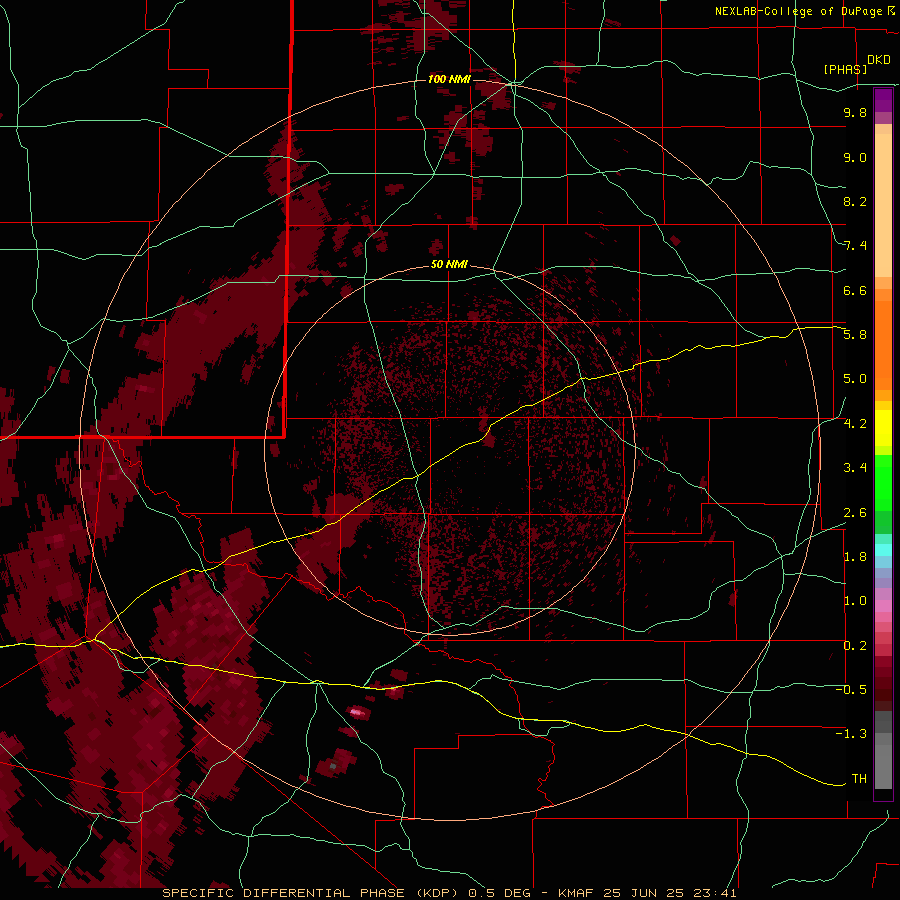Pick the cyan segment of the color bar
The width and height of the screenshot is (900, 900).
(x=883, y=549)
